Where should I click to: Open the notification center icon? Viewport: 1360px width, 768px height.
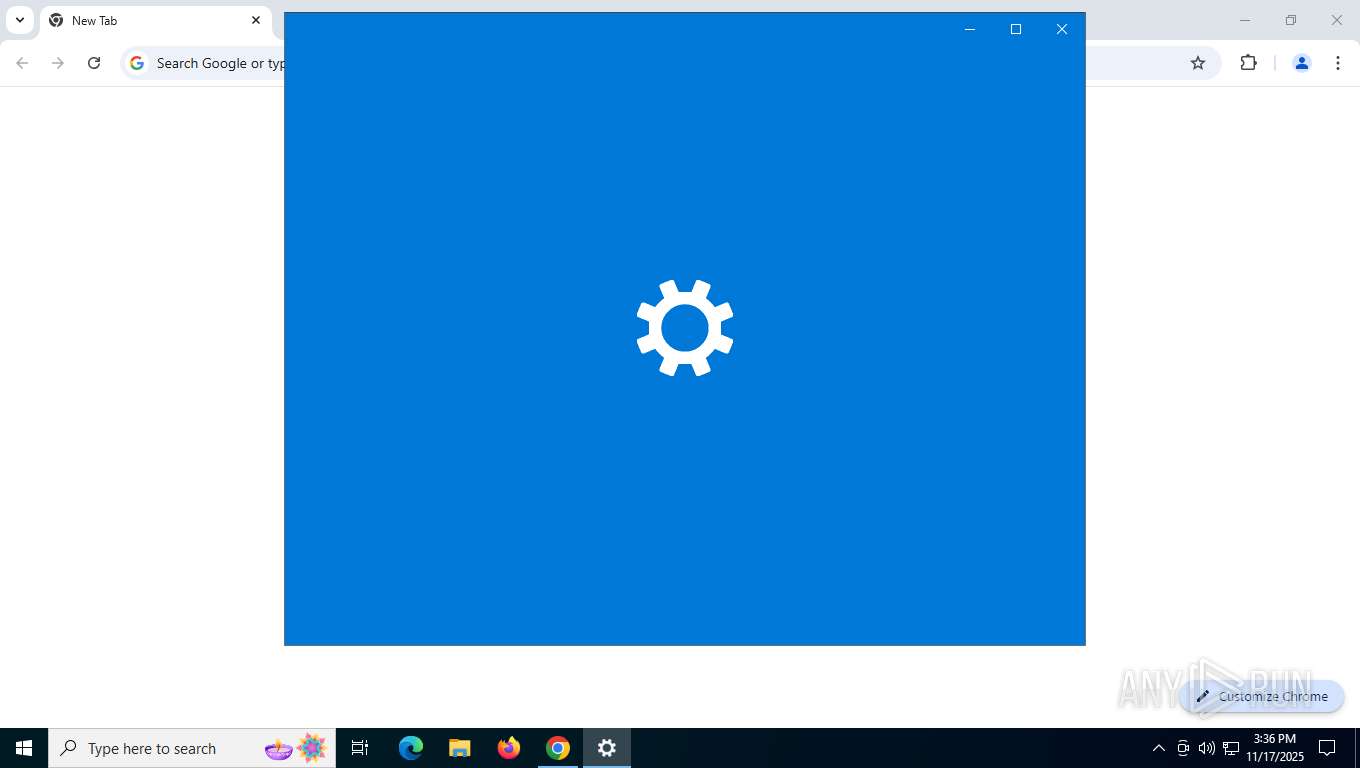point(1327,748)
